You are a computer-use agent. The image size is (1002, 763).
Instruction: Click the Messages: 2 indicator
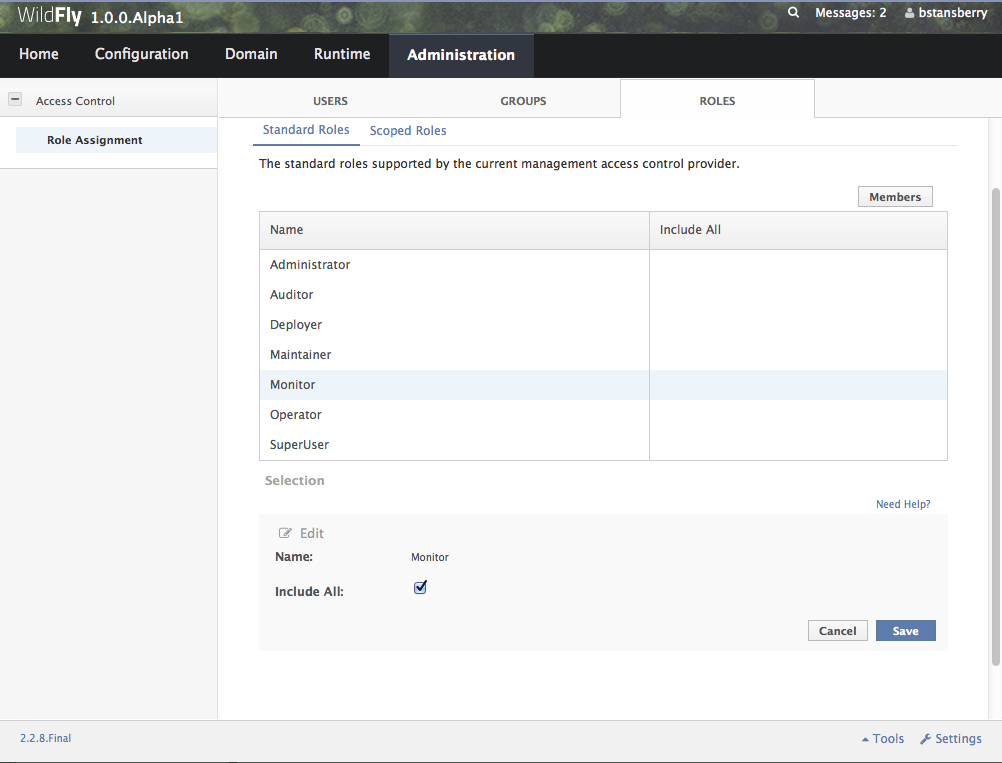[850, 12]
